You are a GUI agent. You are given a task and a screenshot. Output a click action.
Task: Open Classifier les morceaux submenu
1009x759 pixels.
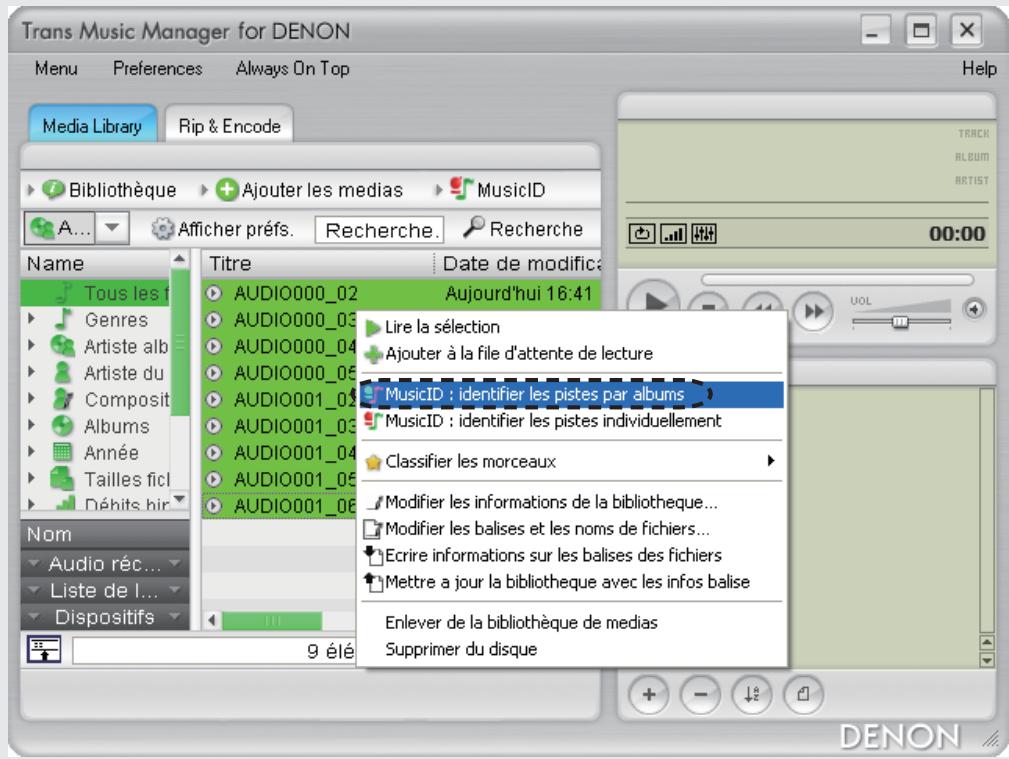[573, 462]
